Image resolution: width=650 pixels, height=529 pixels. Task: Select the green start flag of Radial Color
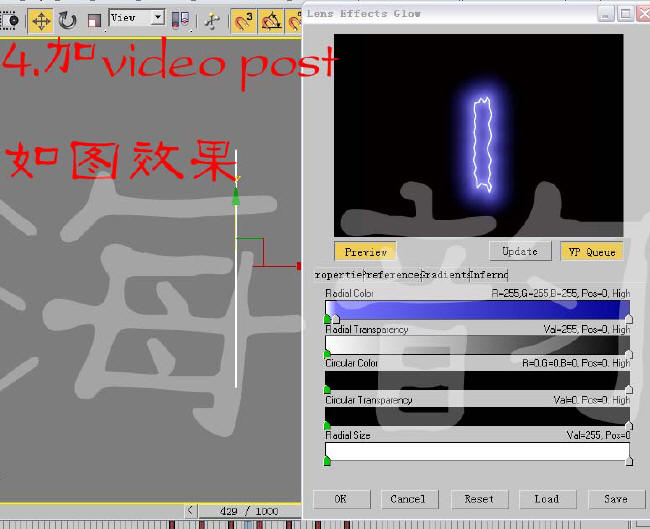(327, 319)
